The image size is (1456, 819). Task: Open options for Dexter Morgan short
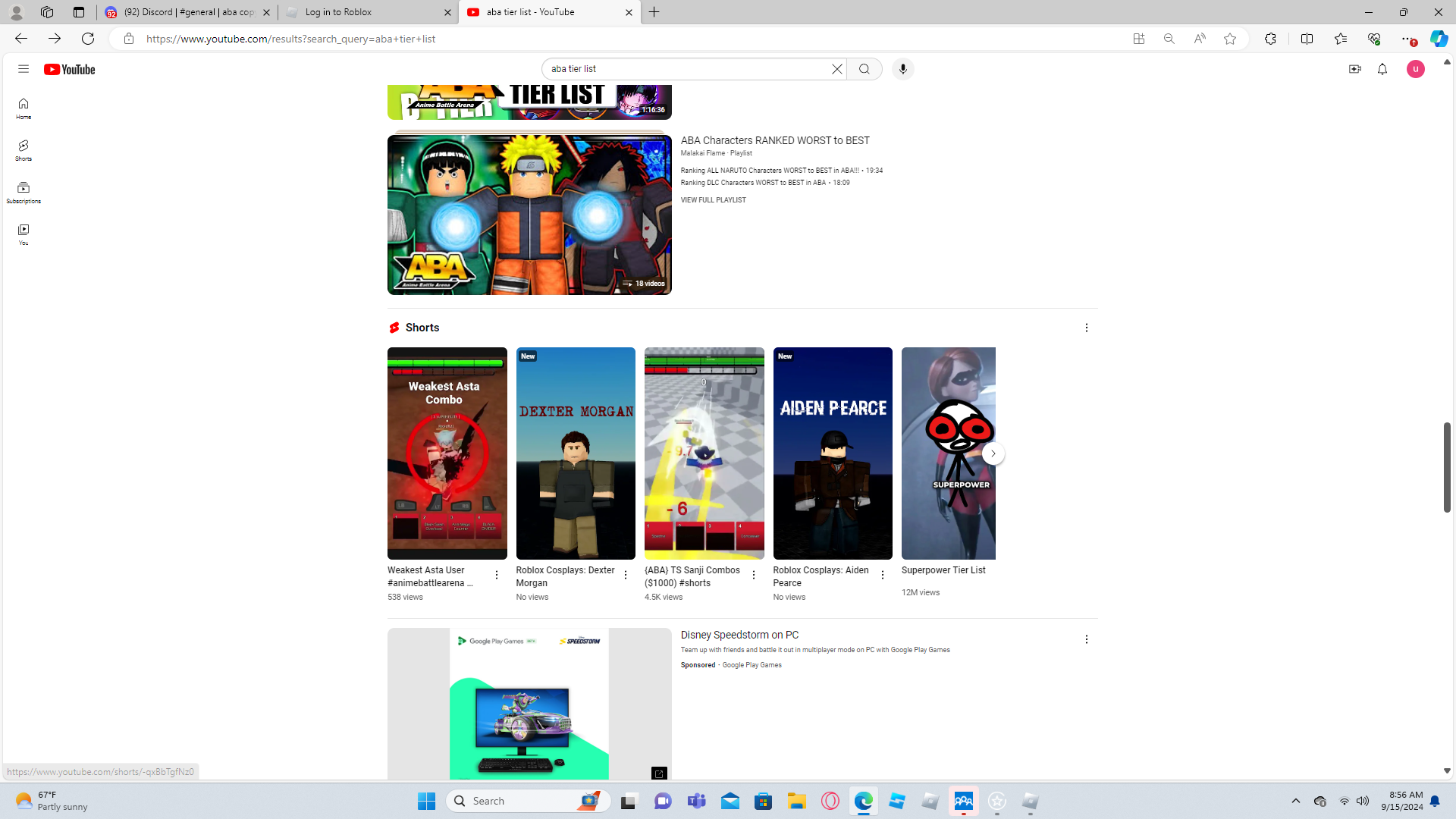pos(626,575)
